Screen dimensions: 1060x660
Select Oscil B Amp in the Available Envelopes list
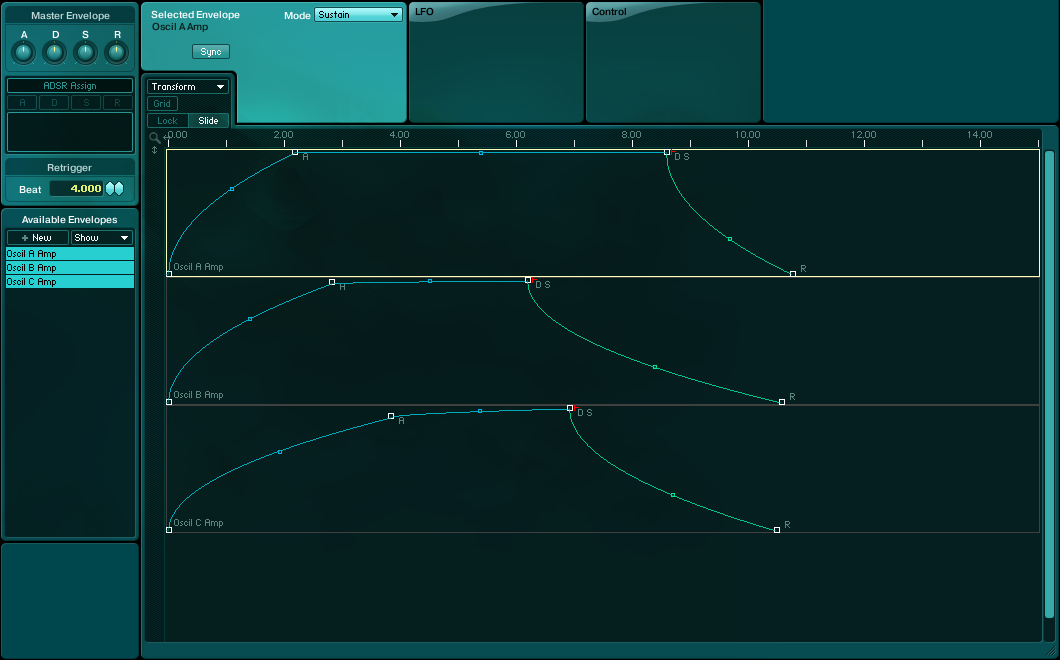pos(70,268)
